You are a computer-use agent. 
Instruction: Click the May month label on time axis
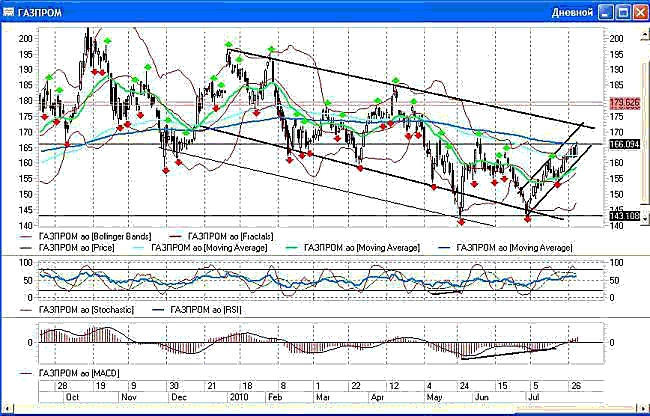[435, 397]
